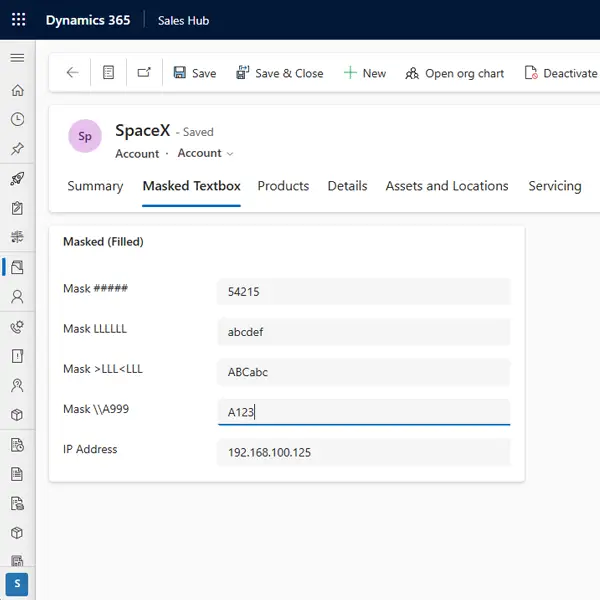
Task: Collapse the site map hamburger menu
Action: [17, 58]
